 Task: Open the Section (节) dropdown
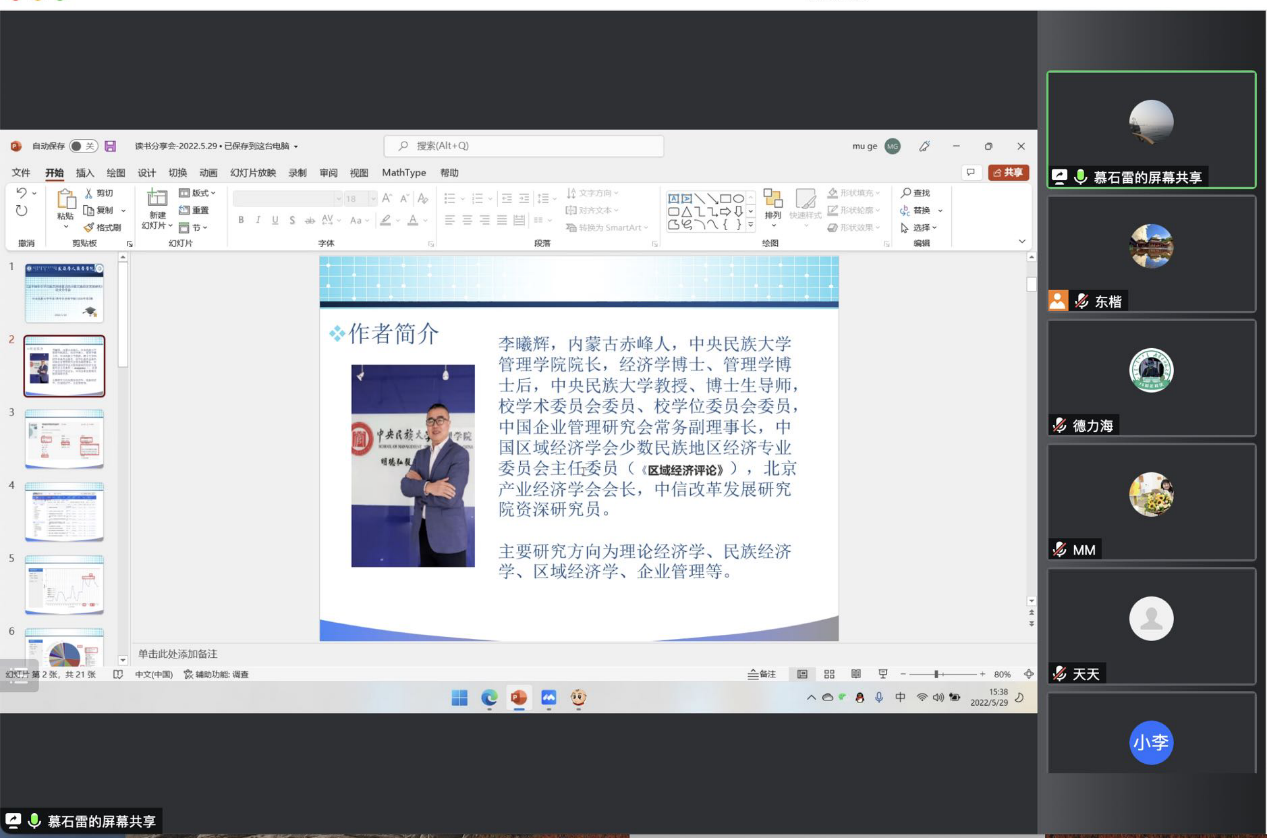coord(194,227)
